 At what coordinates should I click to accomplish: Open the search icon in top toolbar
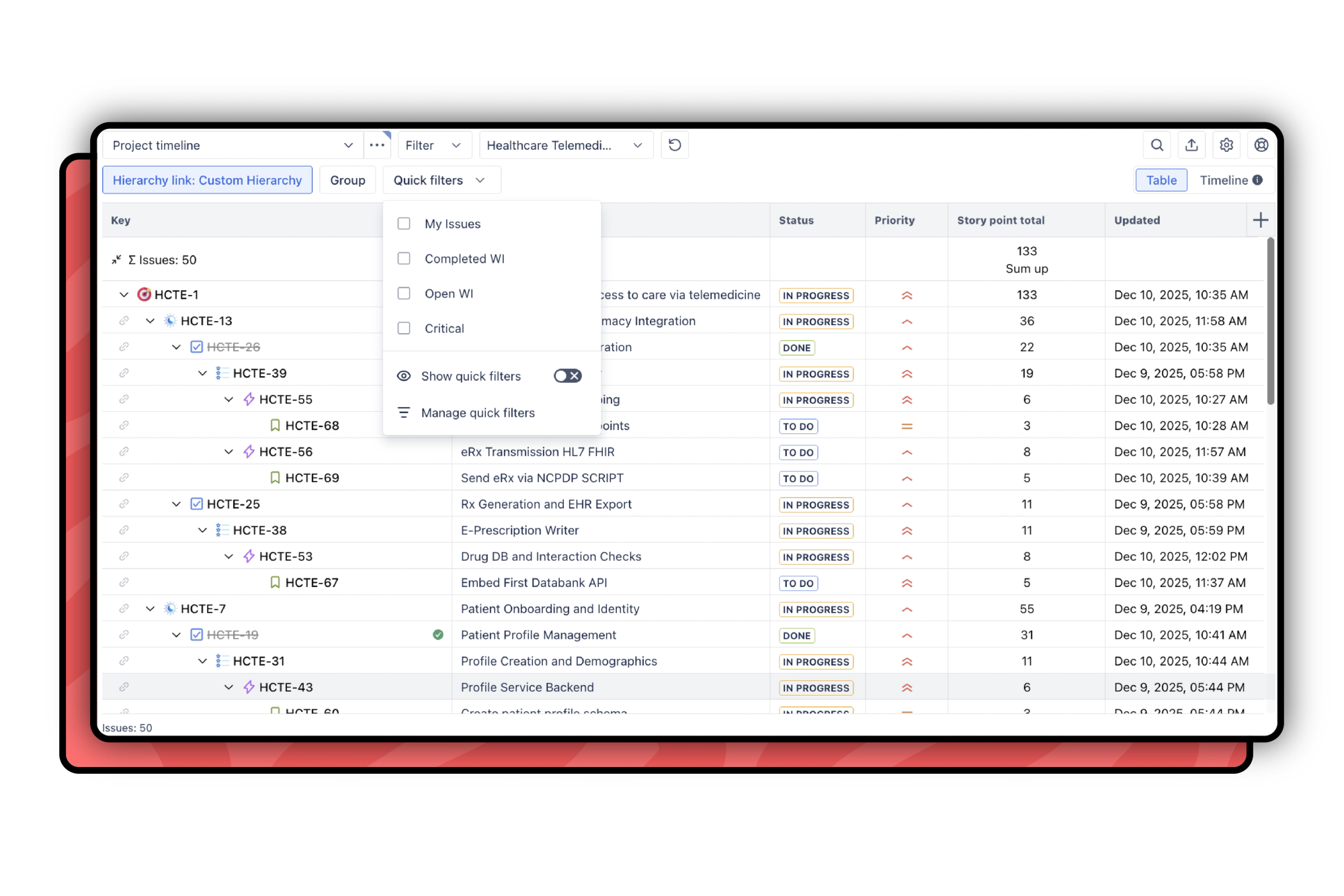point(1157,145)
